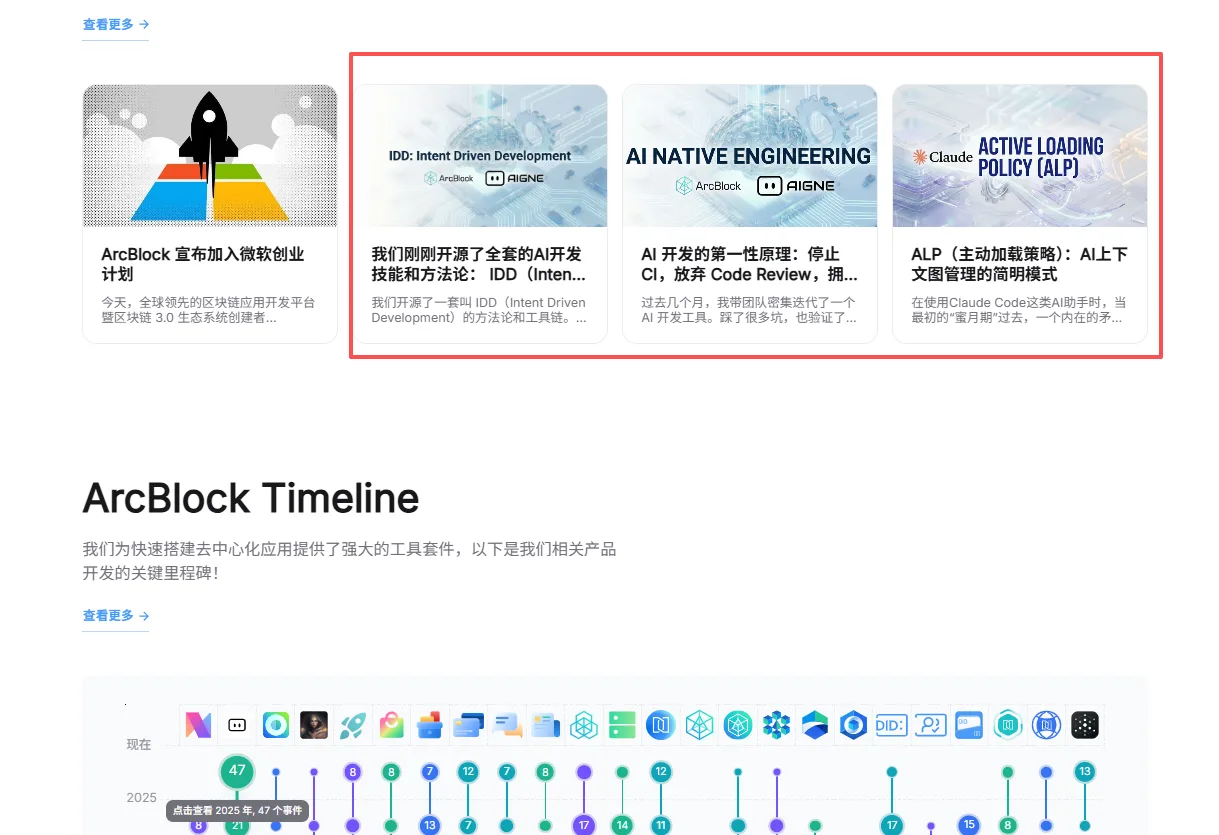This screenshot has height=835, width=1219.
Task: Click the excerpt starting 今天，全球领先的区块链应用开发平台
Action: (x=208, y=310)
